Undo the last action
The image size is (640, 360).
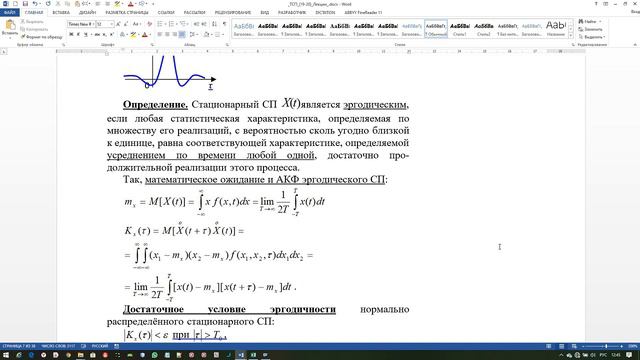click(x=35, y=4)
